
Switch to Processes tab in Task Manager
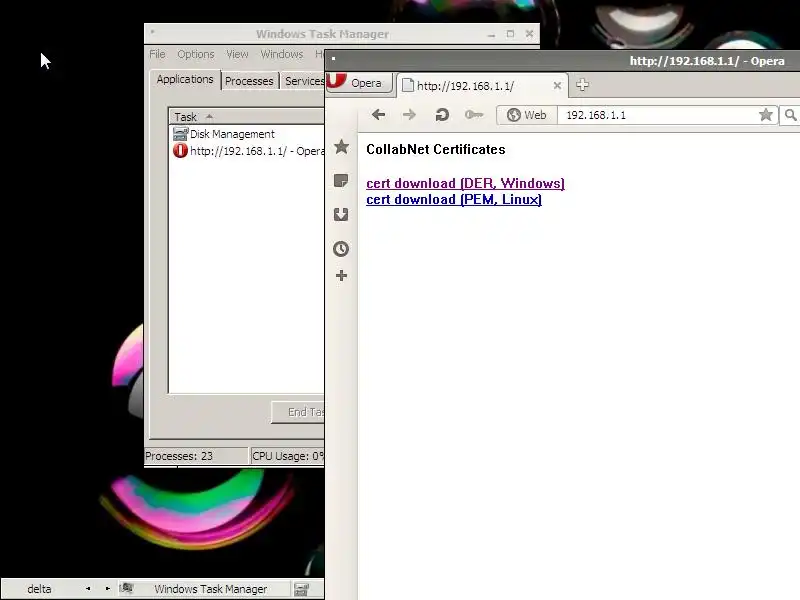249,81
